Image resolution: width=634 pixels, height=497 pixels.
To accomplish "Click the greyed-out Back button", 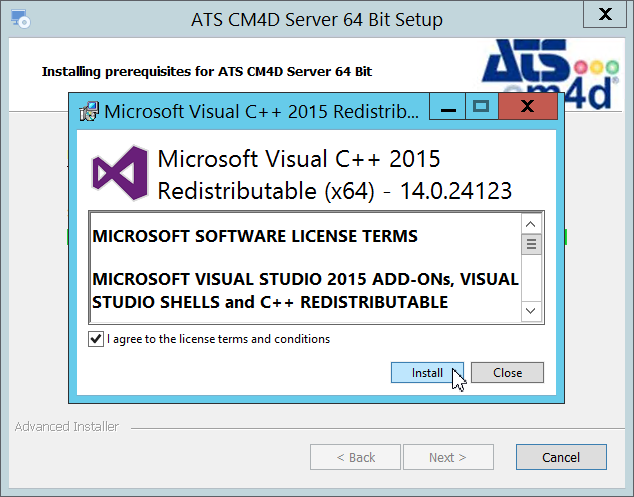I will 355,457.
